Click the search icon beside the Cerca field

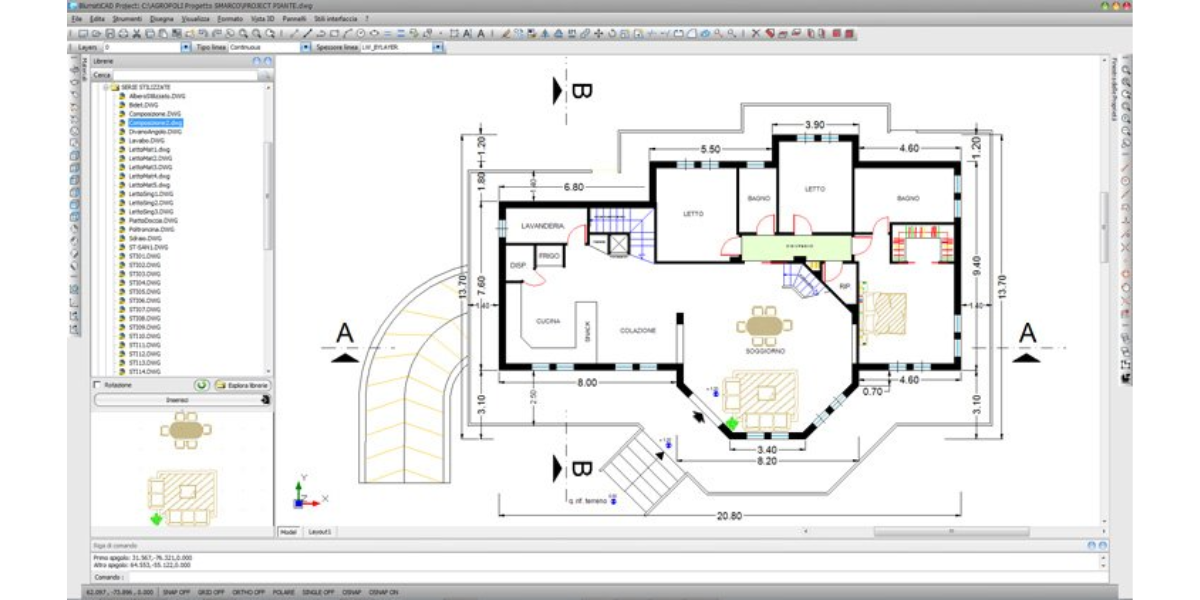pos(266,75)
